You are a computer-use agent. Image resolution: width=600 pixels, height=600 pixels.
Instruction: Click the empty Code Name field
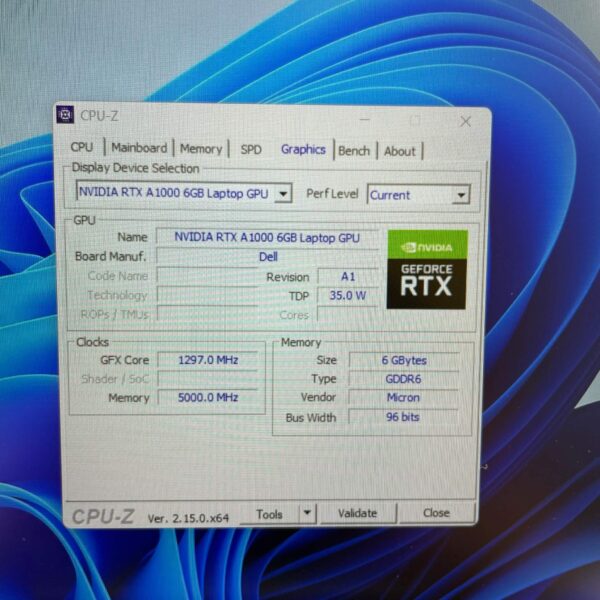tap(207, 276)
